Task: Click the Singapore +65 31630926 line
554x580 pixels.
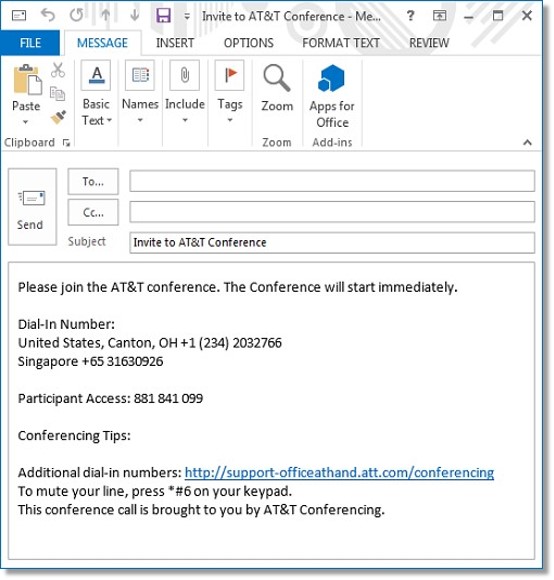Action: [90, 361]
